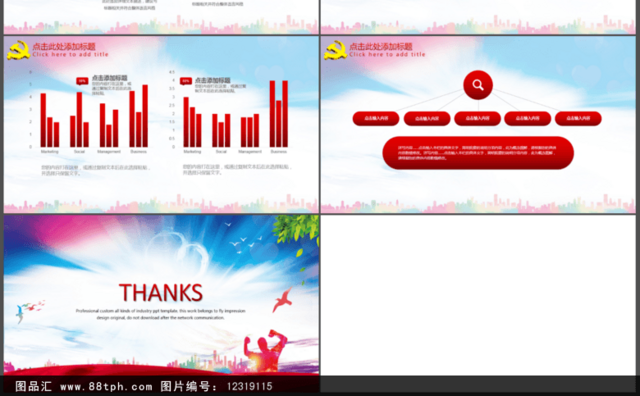Screen dimensions: 640x396
Task: Click the red percentage badge beside the first chart title
Action: coord(82,81)
